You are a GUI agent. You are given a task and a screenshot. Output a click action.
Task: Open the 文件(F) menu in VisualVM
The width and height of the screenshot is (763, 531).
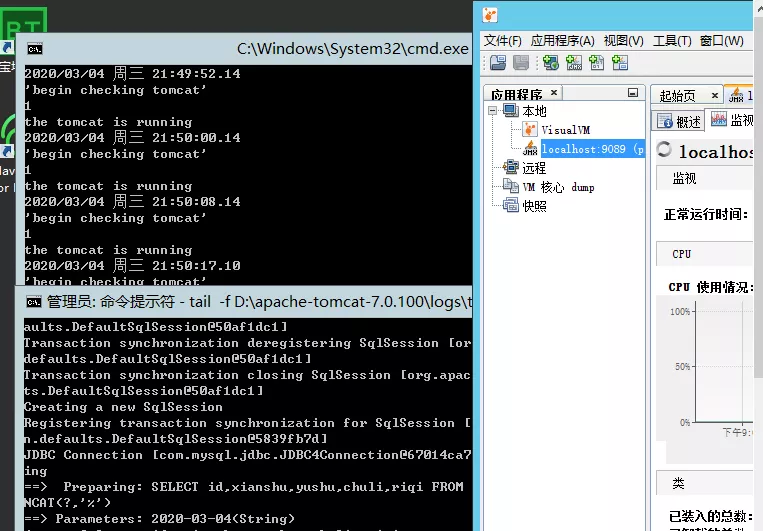coord(502,41)
